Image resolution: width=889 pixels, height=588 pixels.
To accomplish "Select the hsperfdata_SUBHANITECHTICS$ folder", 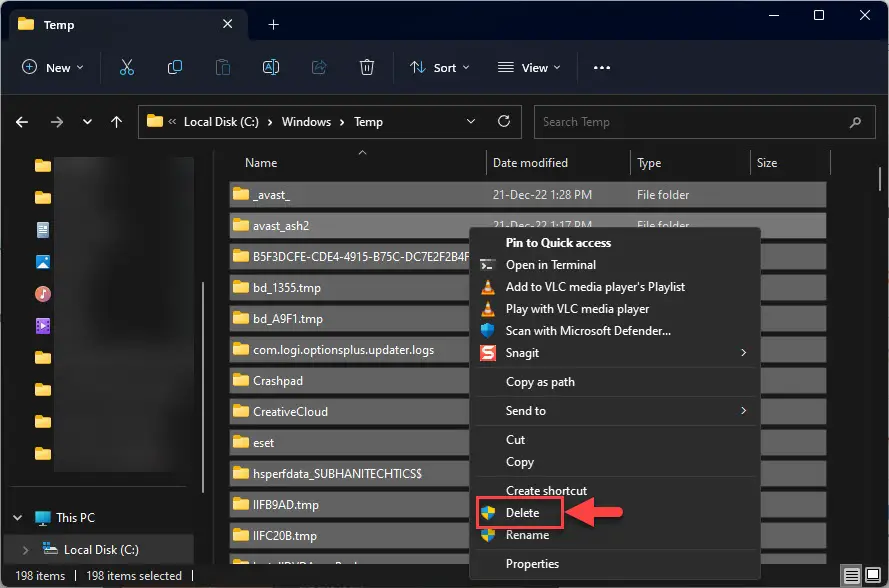I will [350, 473].
